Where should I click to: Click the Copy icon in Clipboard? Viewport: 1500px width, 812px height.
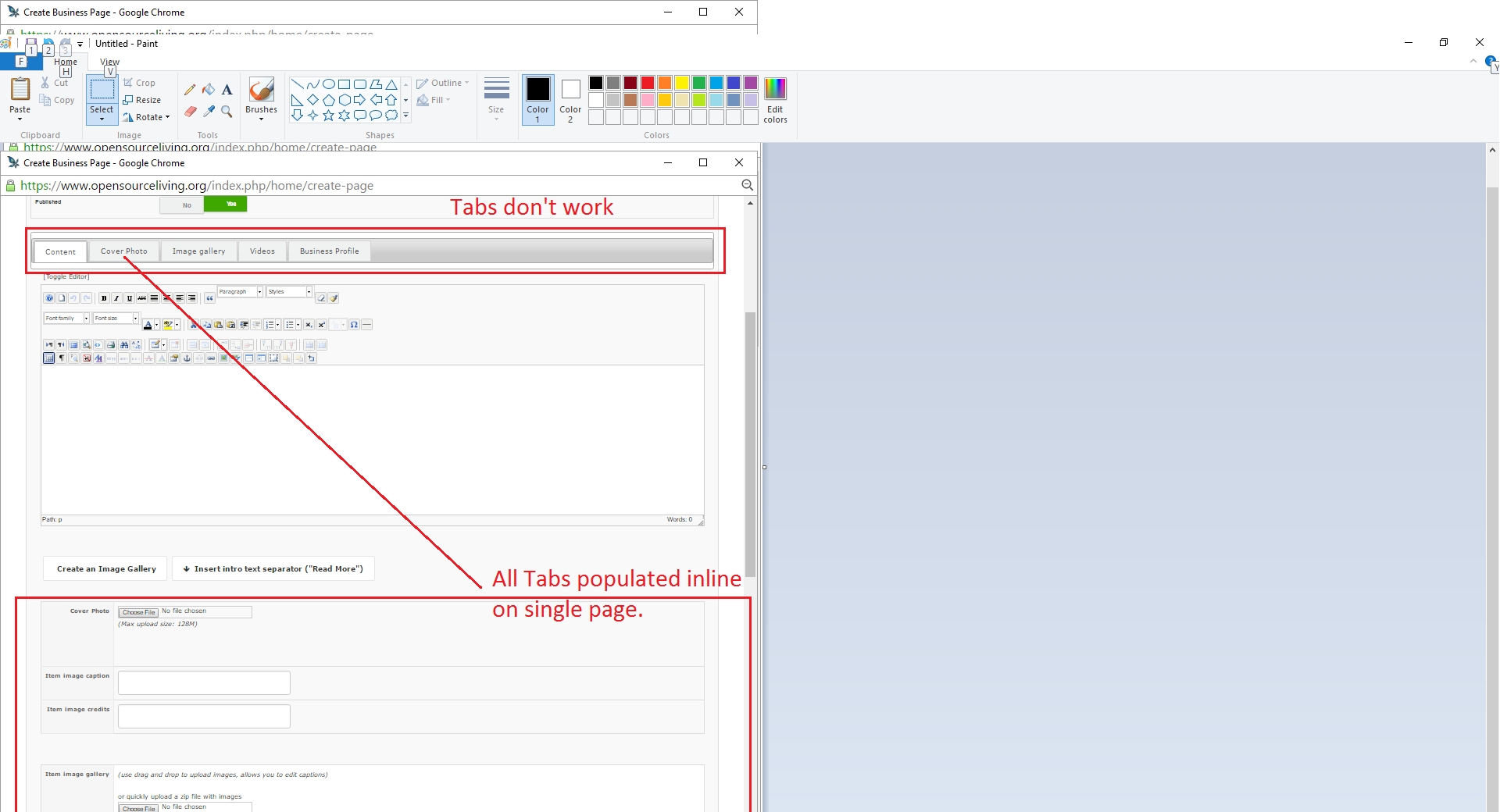click(x=45, y=100)
